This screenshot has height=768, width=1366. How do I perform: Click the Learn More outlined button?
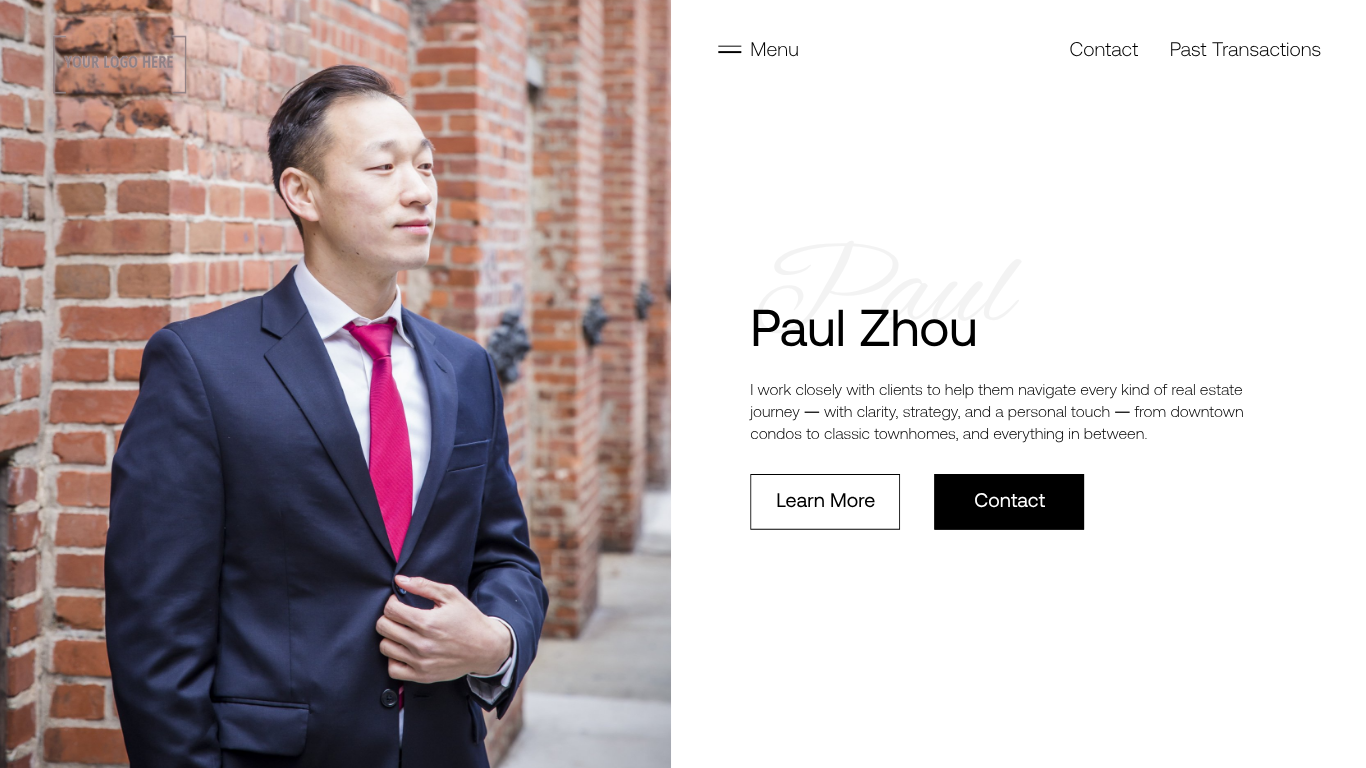(x=825, y=502)
